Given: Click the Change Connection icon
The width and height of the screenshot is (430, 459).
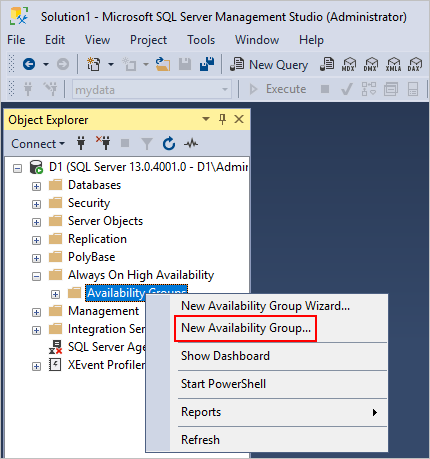Looking at the screenshot, I should tap(50, 89).
